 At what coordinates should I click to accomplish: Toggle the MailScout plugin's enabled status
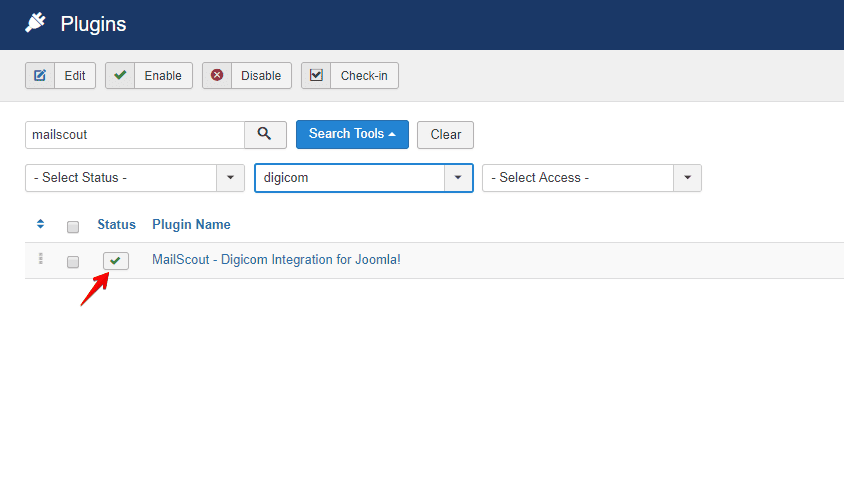pyautogui.click(x=116, y=261)
